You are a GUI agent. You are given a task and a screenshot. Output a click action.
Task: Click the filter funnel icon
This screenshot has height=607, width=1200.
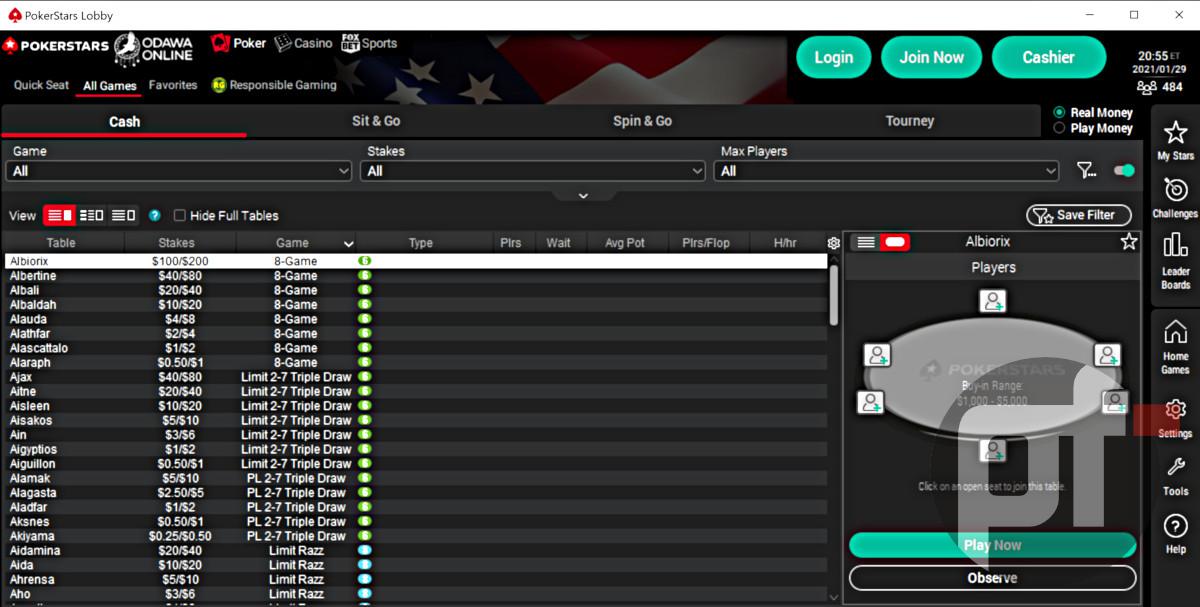pyautogui.click(x=1086, y=171)
